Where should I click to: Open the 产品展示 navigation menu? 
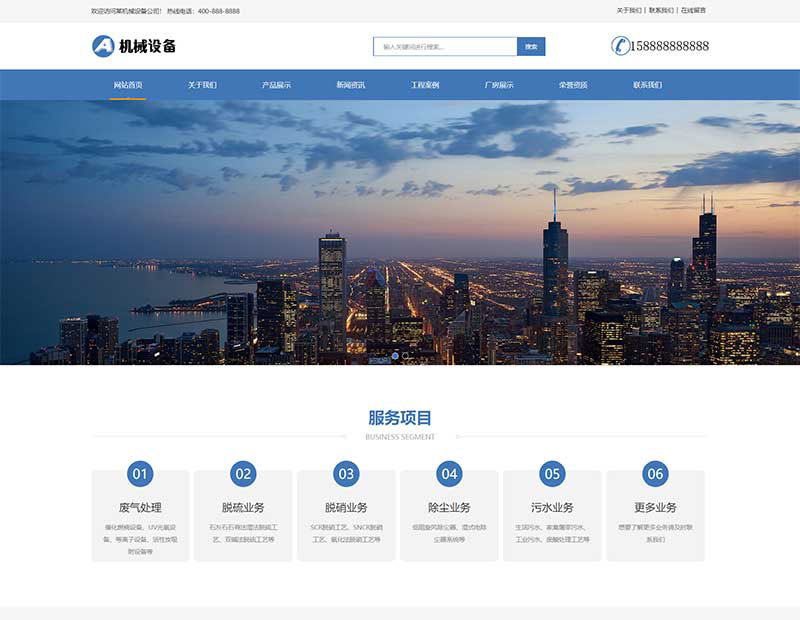(276, 85)
